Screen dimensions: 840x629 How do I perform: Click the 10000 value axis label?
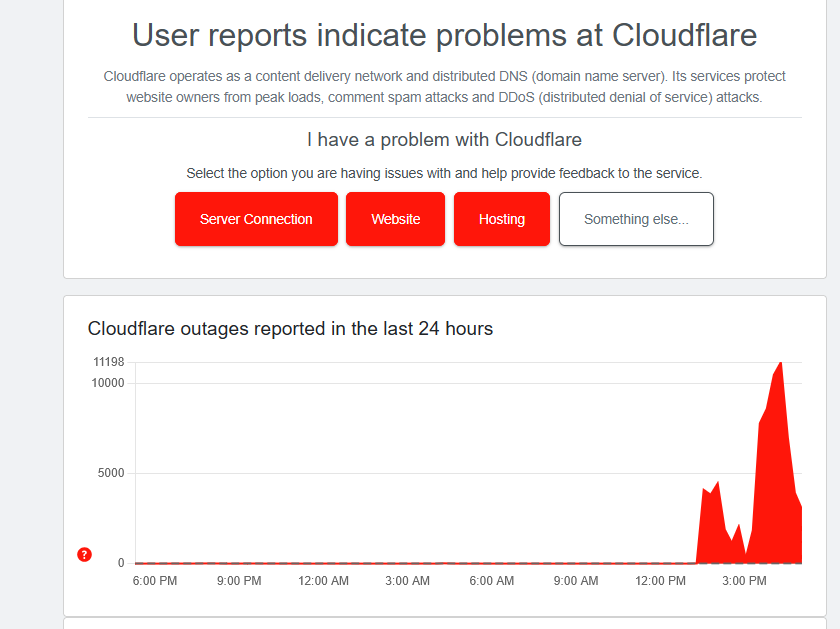click(x=107, y=383)
